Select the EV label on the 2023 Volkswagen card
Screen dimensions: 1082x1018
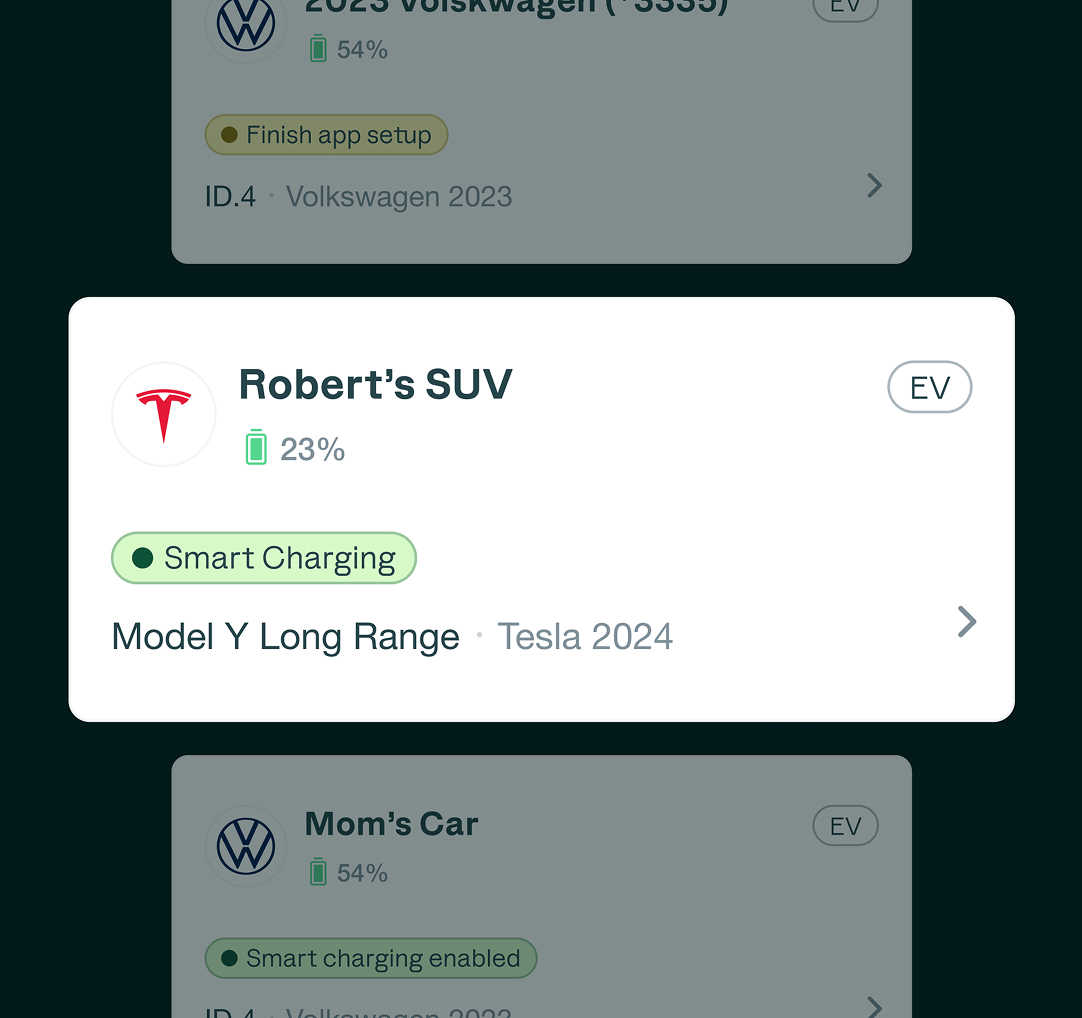[x=845, y=8]
